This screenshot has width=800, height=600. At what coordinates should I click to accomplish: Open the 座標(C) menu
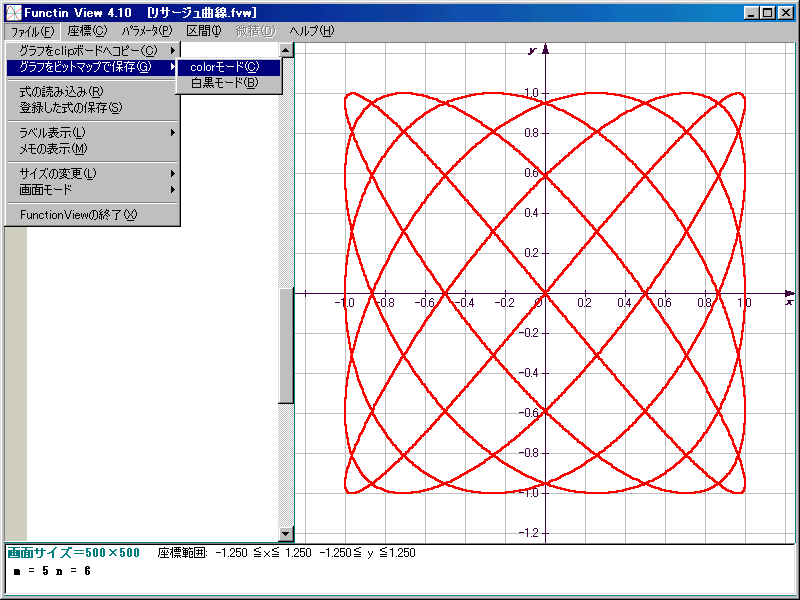87,31
